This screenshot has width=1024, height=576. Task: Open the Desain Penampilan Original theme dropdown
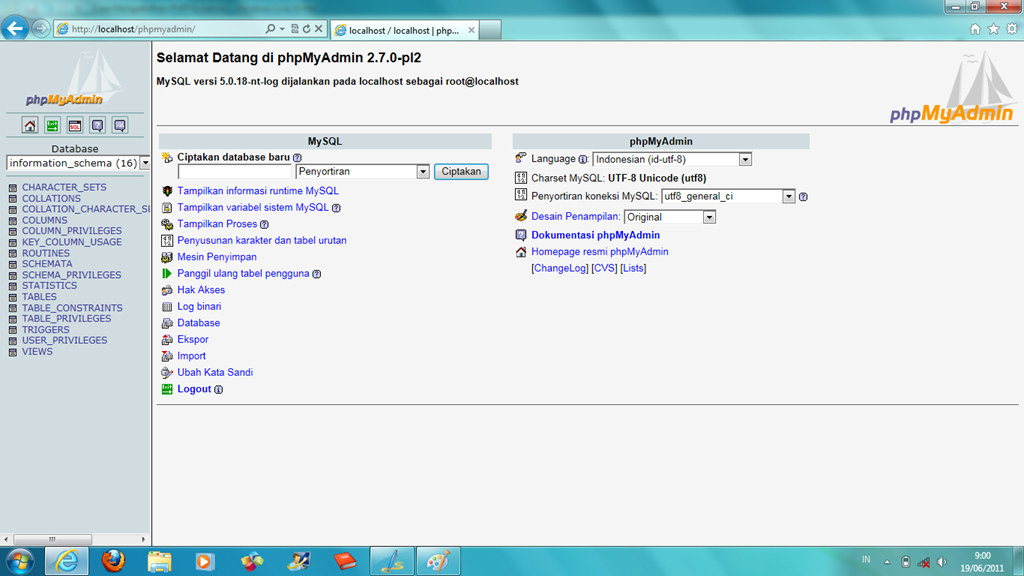pyautogui.click(x=670, y=217)
